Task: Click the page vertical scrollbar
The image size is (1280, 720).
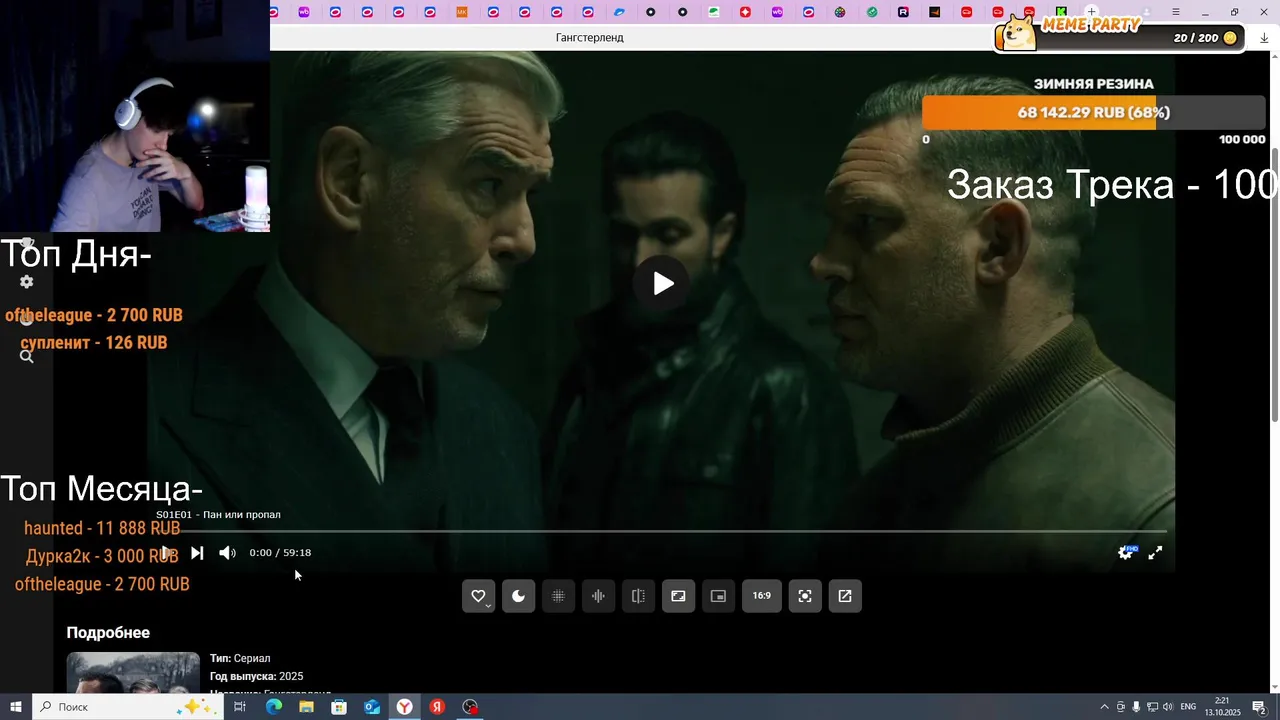Action: tap(1275, 284)
